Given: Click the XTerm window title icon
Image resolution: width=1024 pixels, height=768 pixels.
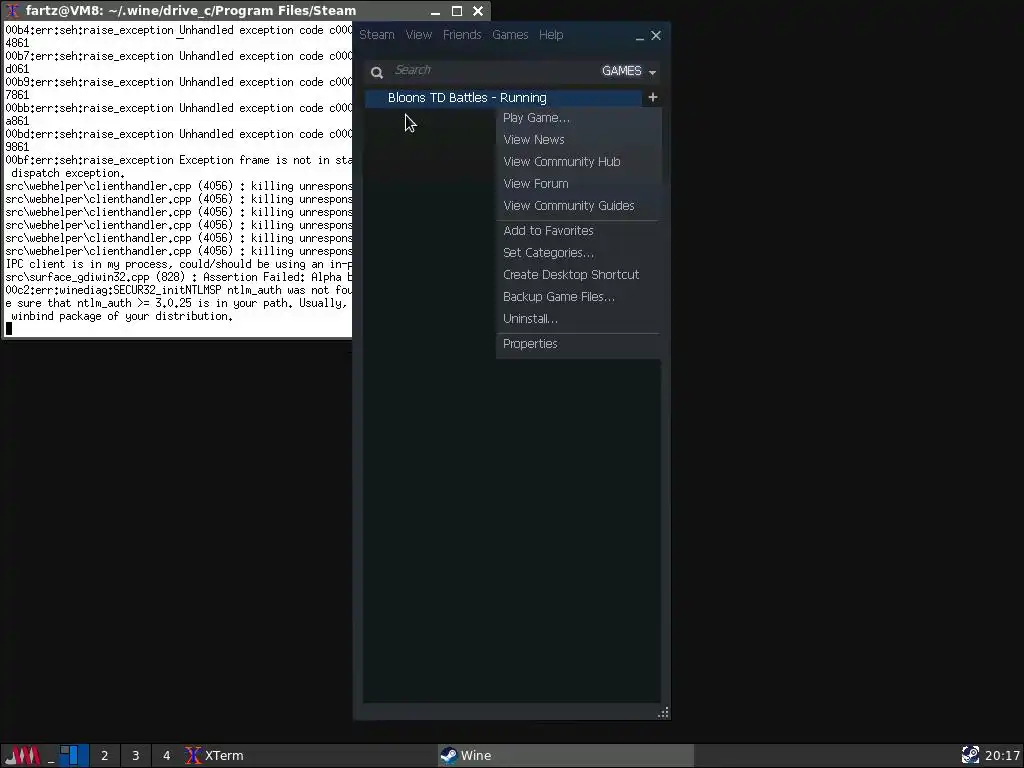Looking at the screenshot, I should tap(12, 11).
